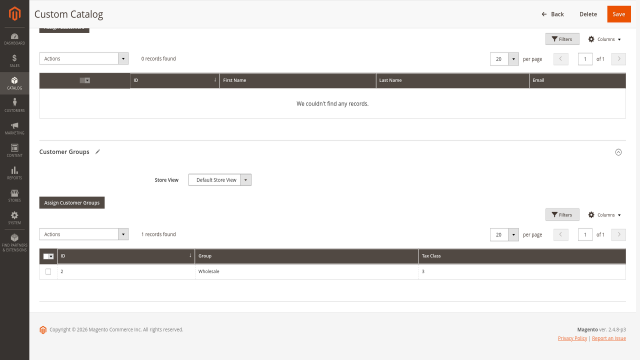Image resolution: width=640 pixels, height=360 pixels.
Task: Open Actions dropdown in customer groups grid
Action: 84,234
